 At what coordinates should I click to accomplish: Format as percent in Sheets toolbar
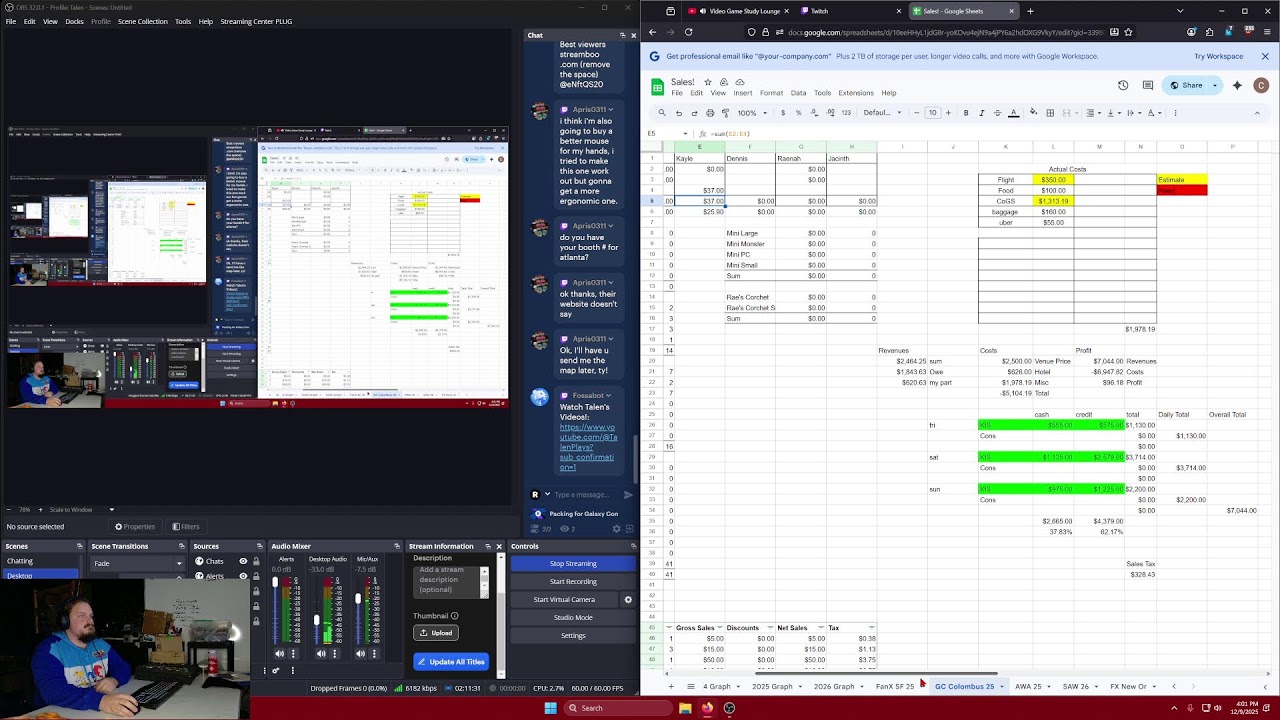coord(798,113)
